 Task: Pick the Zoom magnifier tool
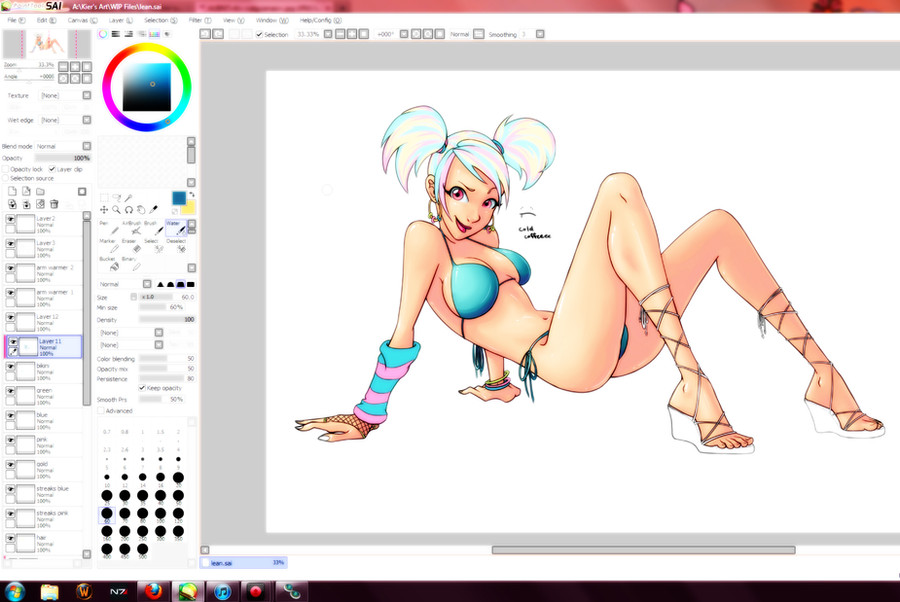117,210
